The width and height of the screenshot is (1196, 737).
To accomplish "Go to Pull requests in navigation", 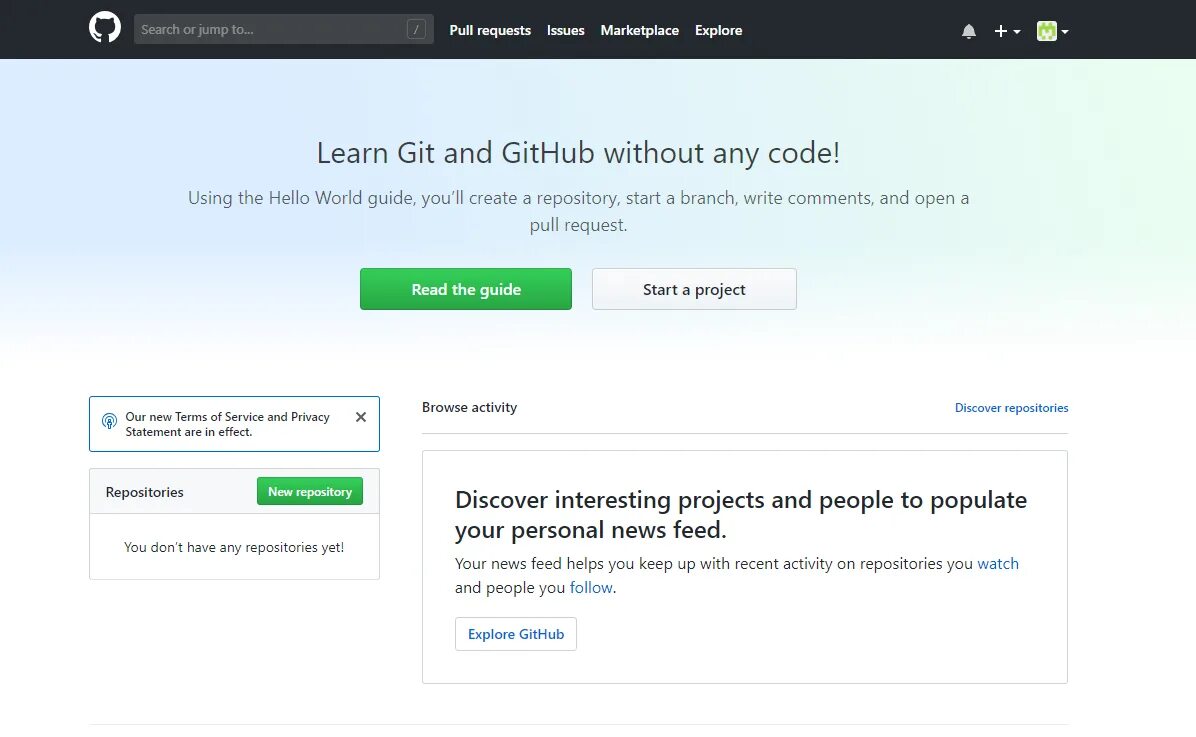I will [490, 31].
